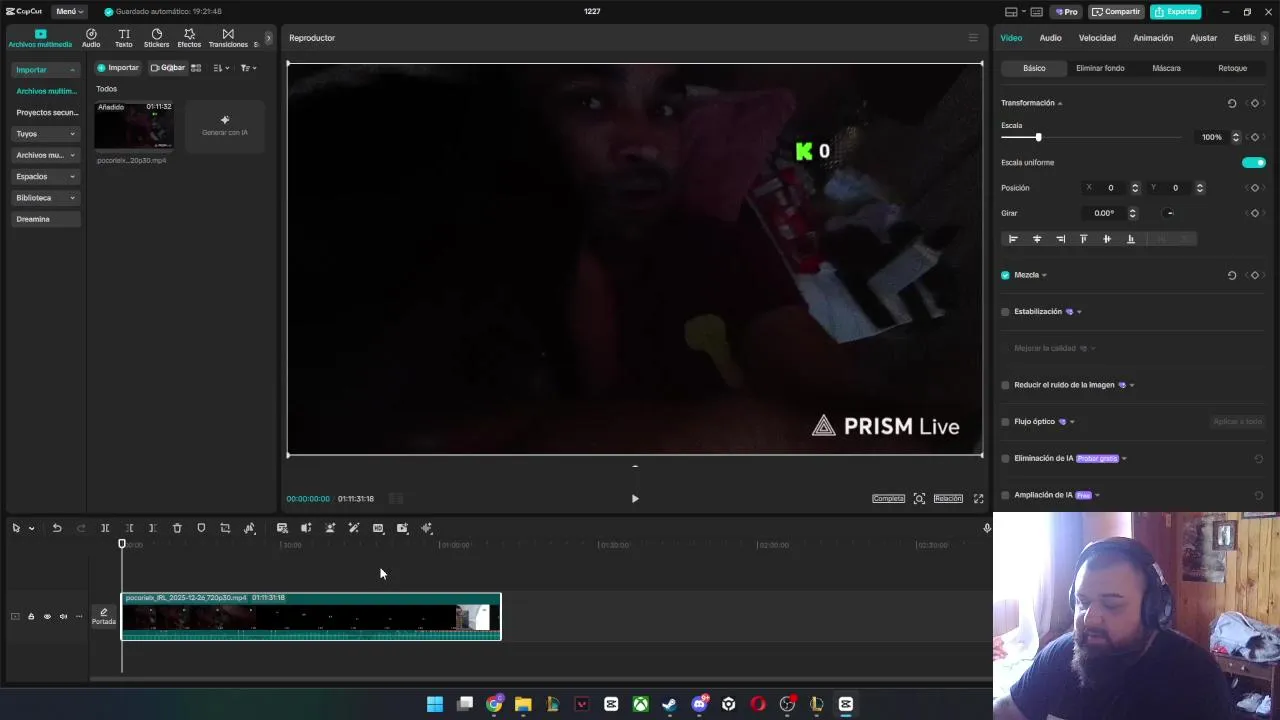Select the split clip tool in timeline toolbar
Screen dimensions: 1280x720
pyautogui.click(x=105, y=528)
